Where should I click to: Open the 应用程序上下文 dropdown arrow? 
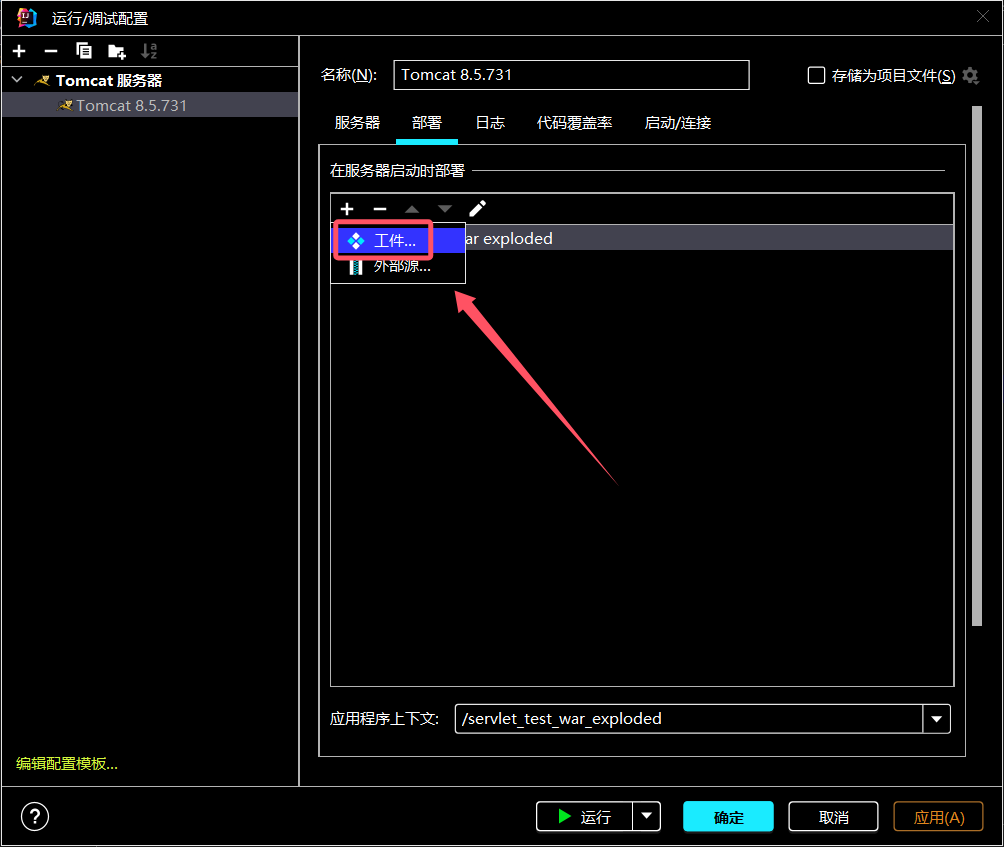(x=937, y=719)
